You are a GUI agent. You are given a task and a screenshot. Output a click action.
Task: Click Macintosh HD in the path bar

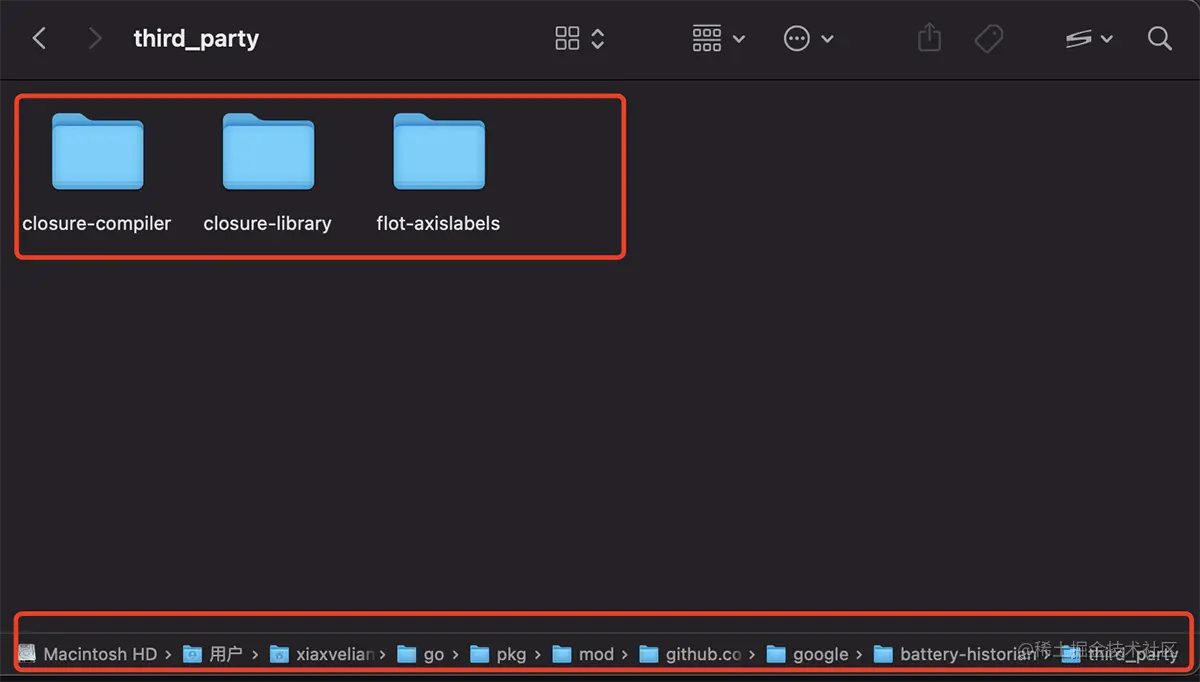[88, 654]
